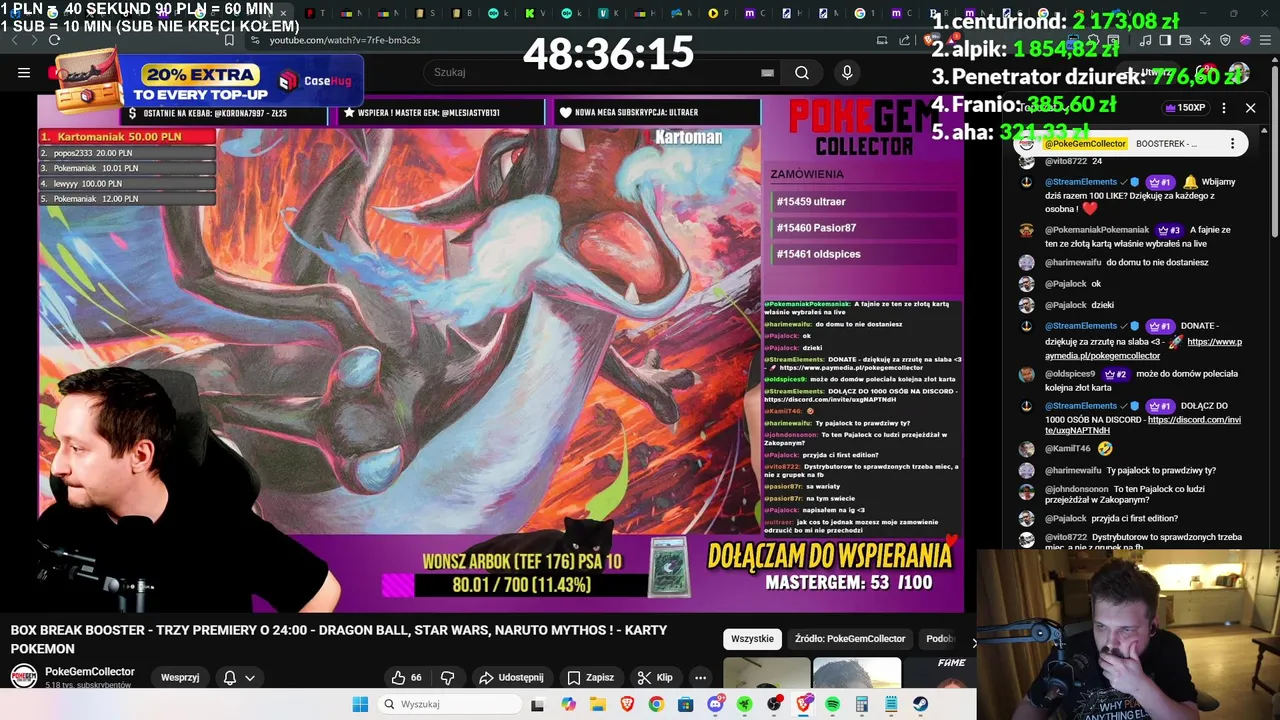The image size is (1280, 720).
Task: Expand chat mode dropdown at top of chat
Action: click(1045, 107)
